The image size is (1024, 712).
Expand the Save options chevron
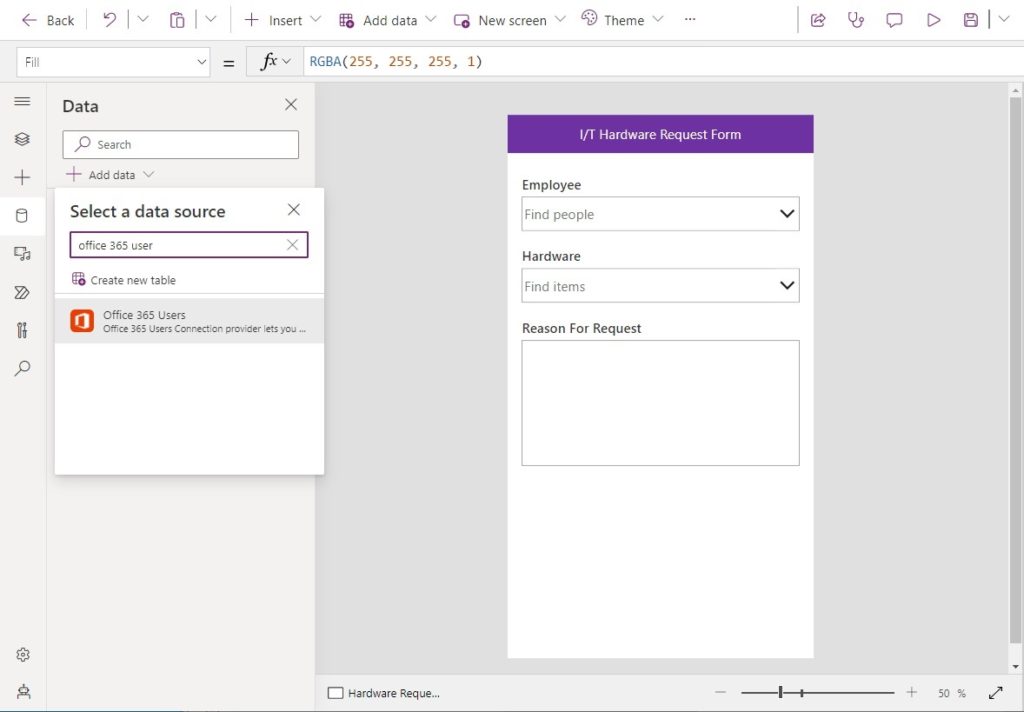[1004, 20]
